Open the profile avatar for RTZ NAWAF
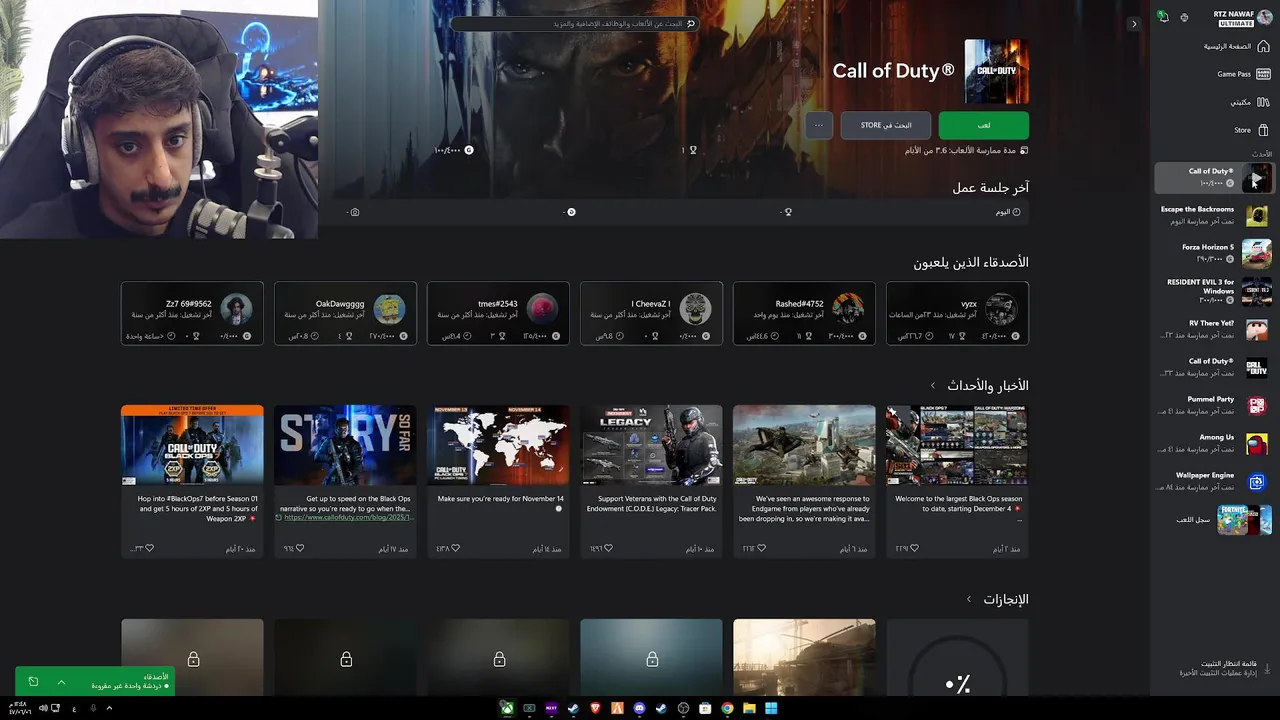1280x720 pixels. 1263,17
